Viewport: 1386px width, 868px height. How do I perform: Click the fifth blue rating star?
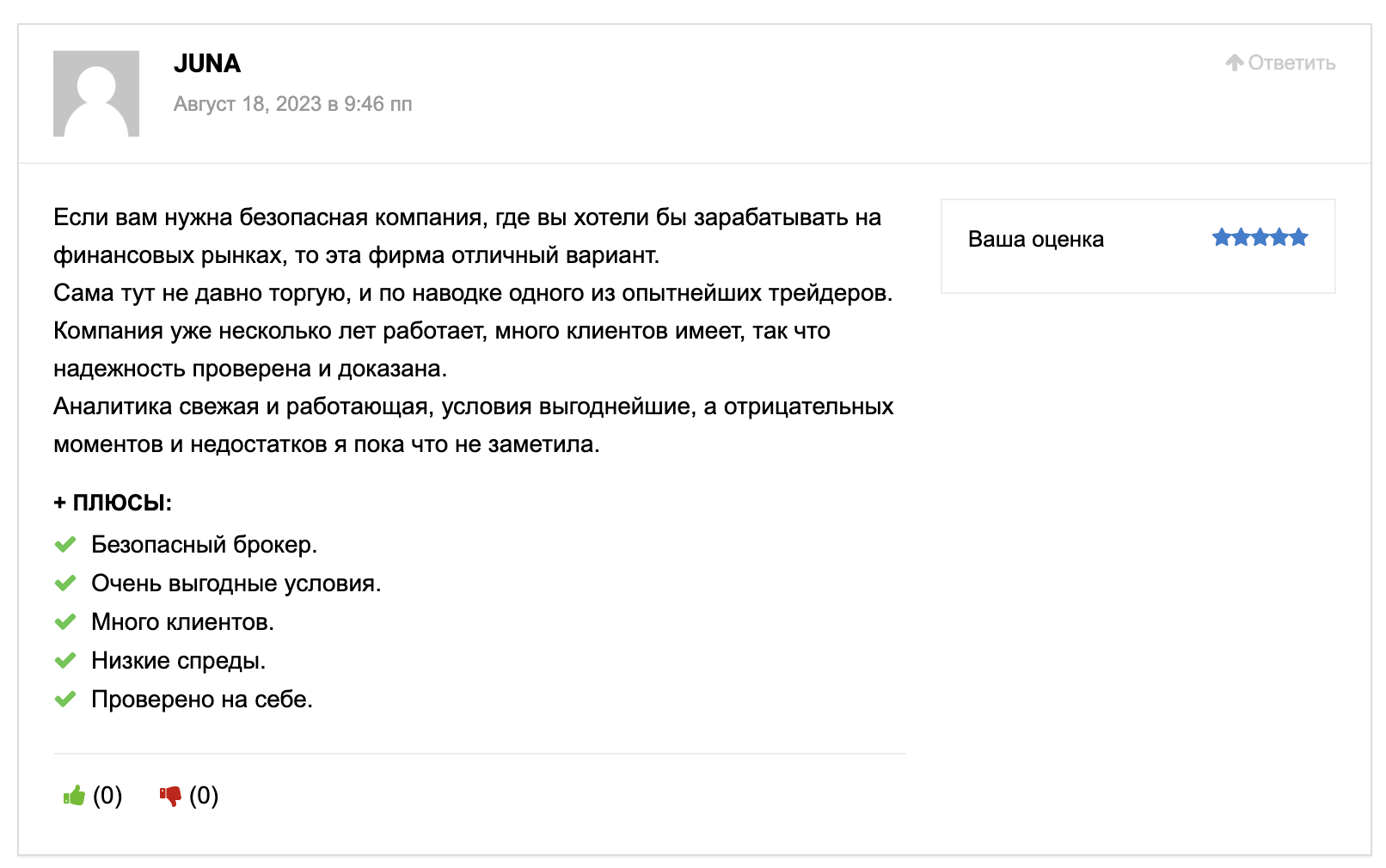pyautogui.click(x=1298, y=237)
